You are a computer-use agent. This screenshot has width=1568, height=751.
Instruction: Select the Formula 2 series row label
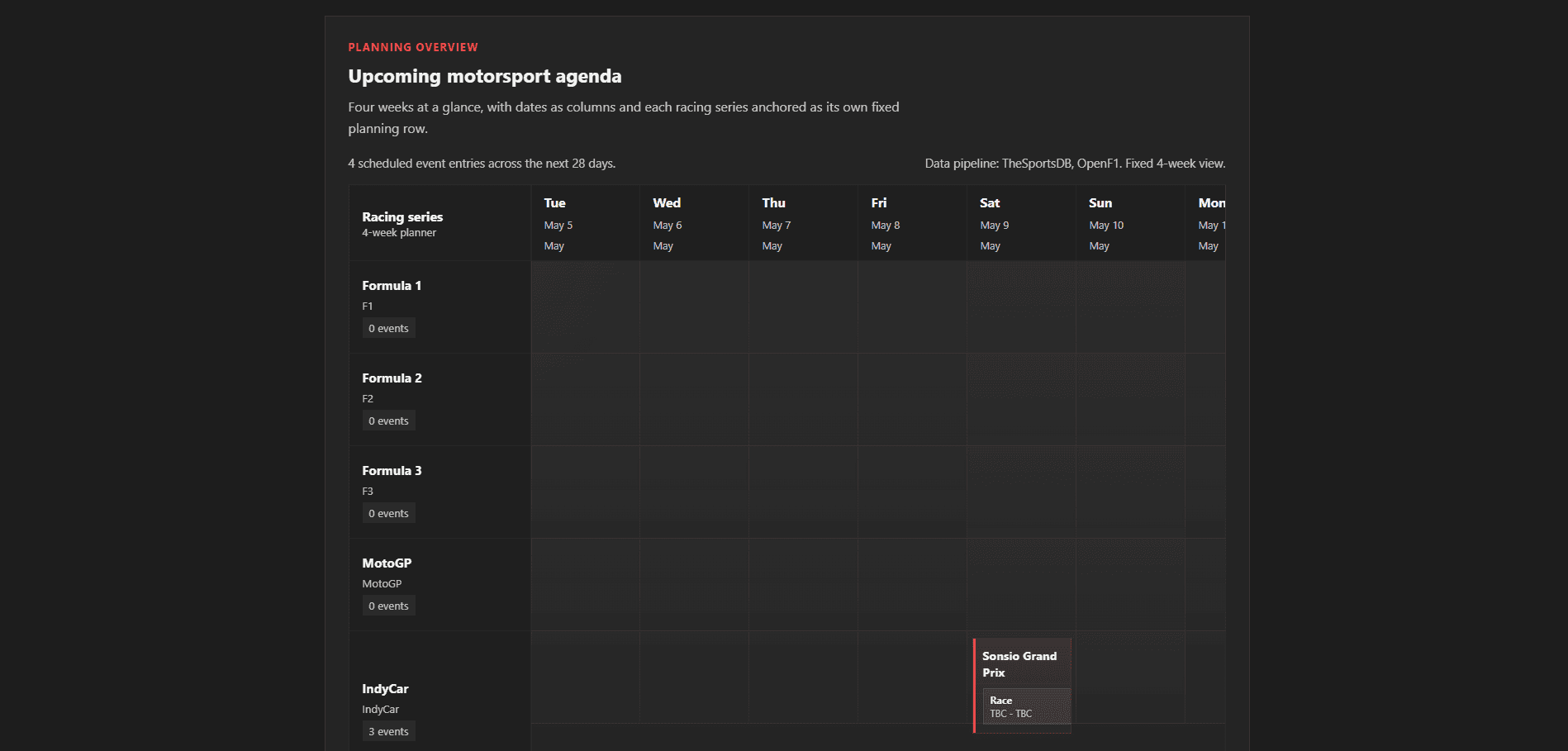point(392,378)
